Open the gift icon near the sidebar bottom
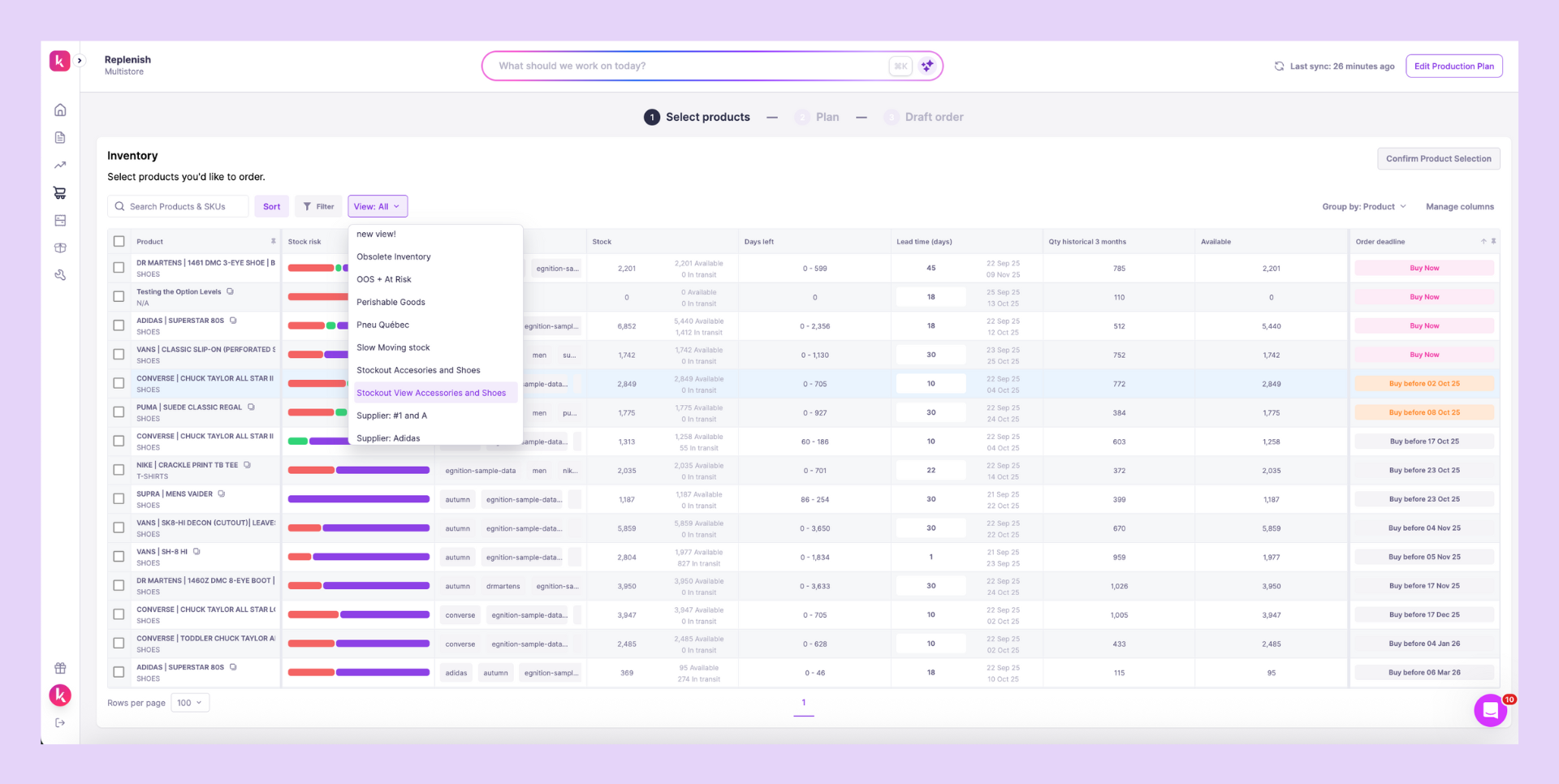Viewport: 1559px width, 784px height. pyautogui.click(x=60, y=668)
